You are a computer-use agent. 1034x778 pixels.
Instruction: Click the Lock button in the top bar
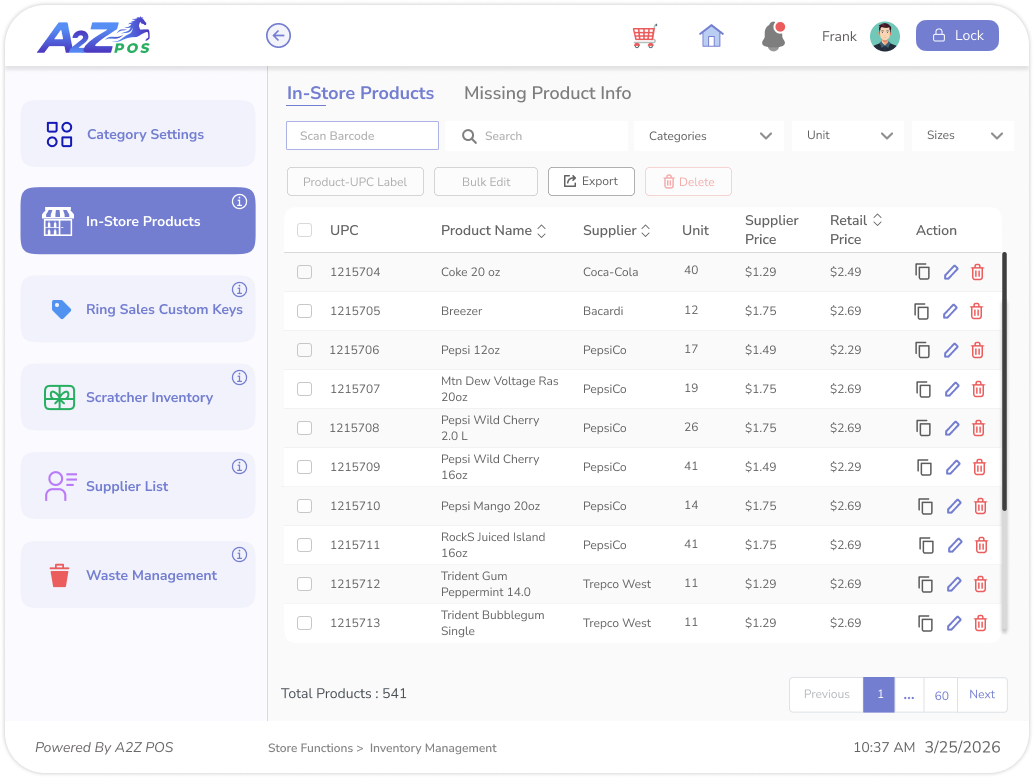(x=956, y=35)
